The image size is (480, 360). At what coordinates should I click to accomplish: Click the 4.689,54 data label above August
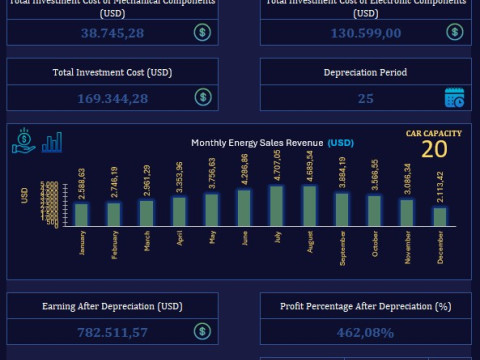click(x=310, y=166)
